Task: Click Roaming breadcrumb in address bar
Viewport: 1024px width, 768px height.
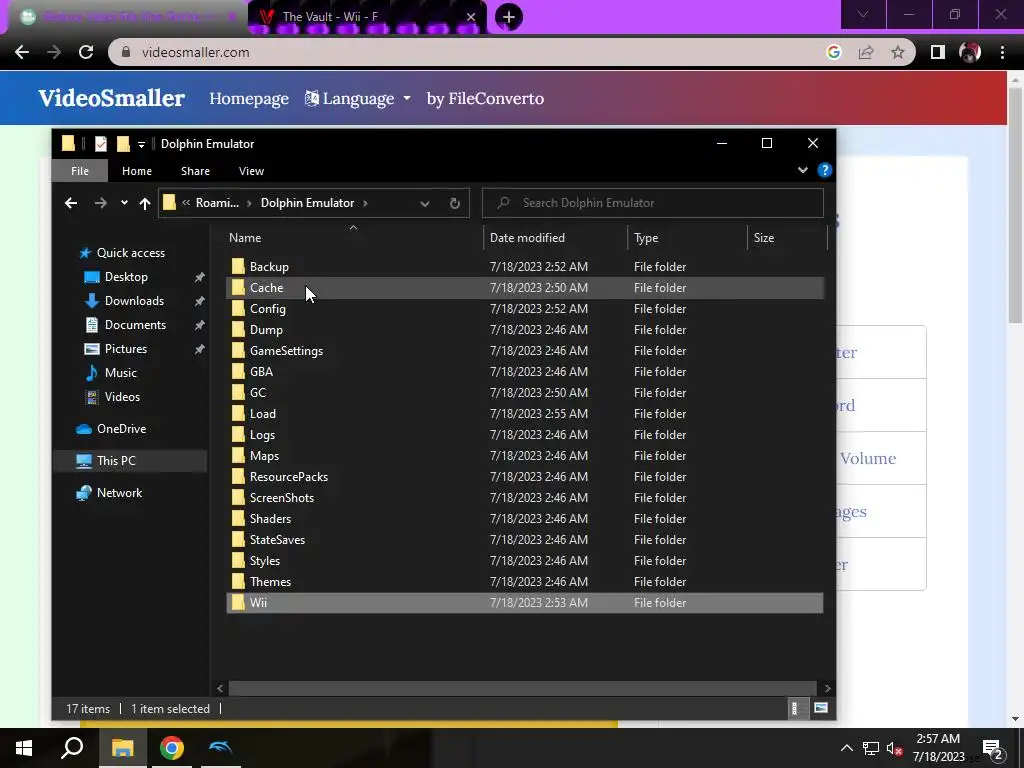Action: 217,202
